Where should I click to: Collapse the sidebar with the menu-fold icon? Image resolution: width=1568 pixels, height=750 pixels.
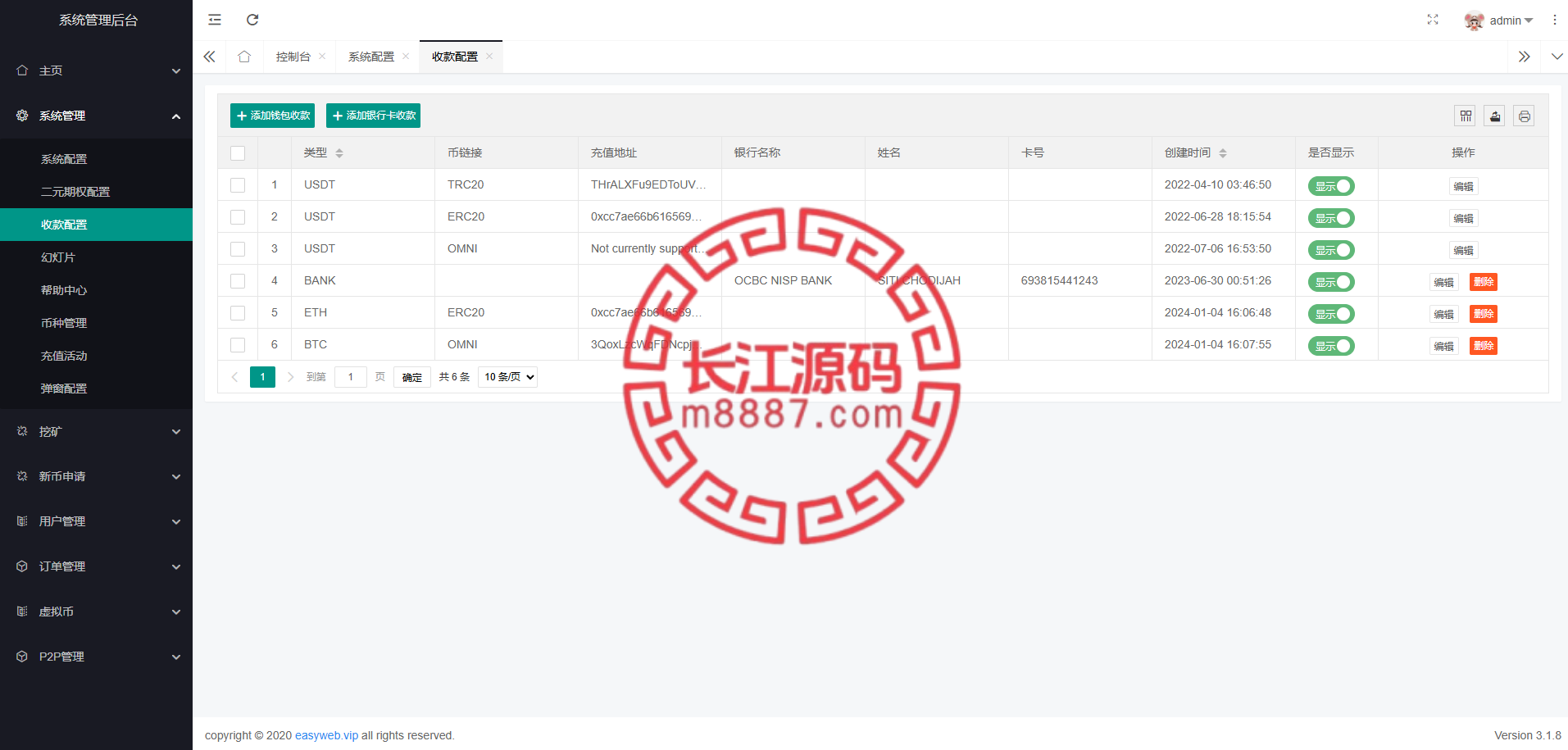(215, 20)
